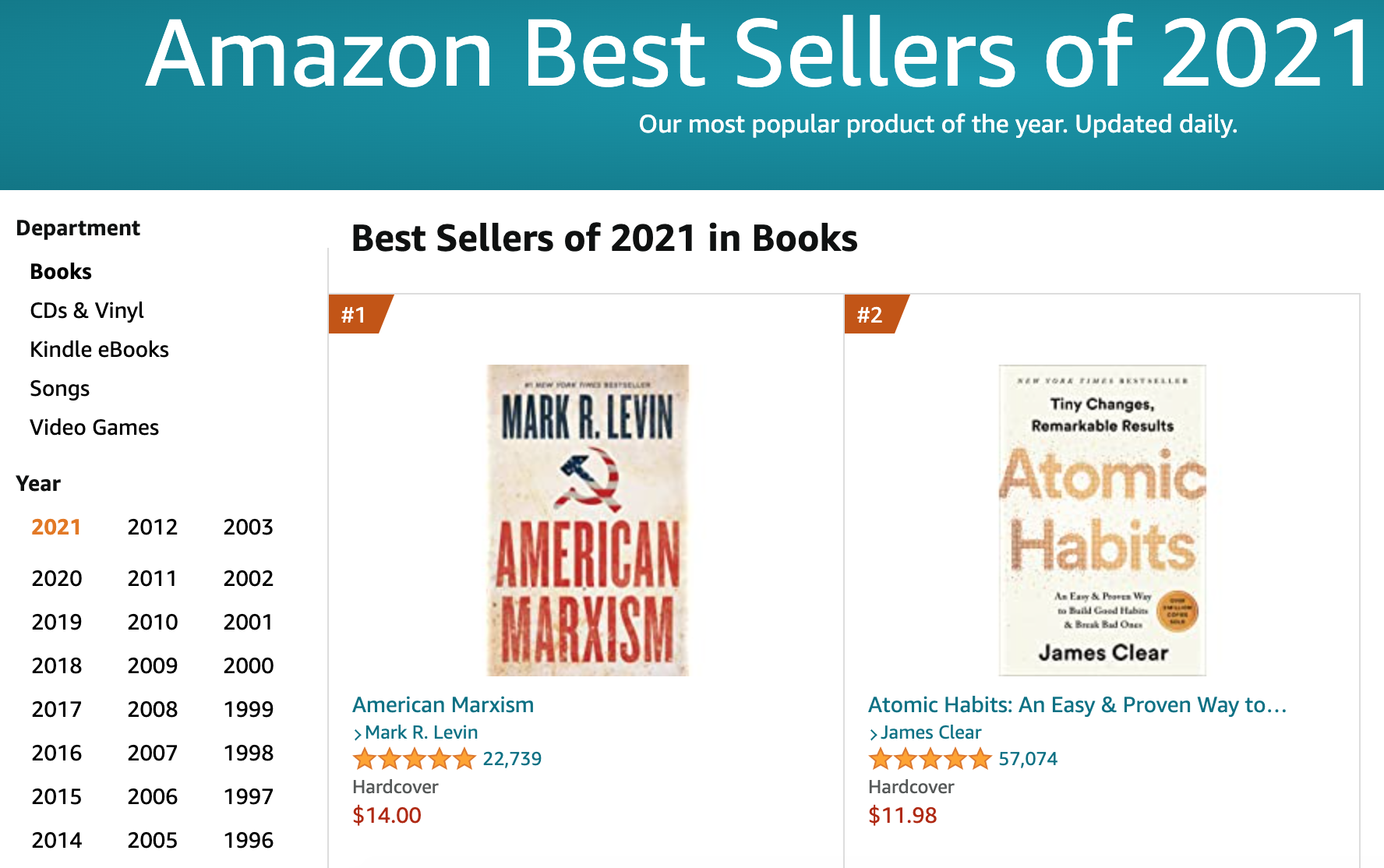Click the star rating for American Marxism
This screenshot has width=1384, height=868.
pyautogui.click(x=415, y=758)
